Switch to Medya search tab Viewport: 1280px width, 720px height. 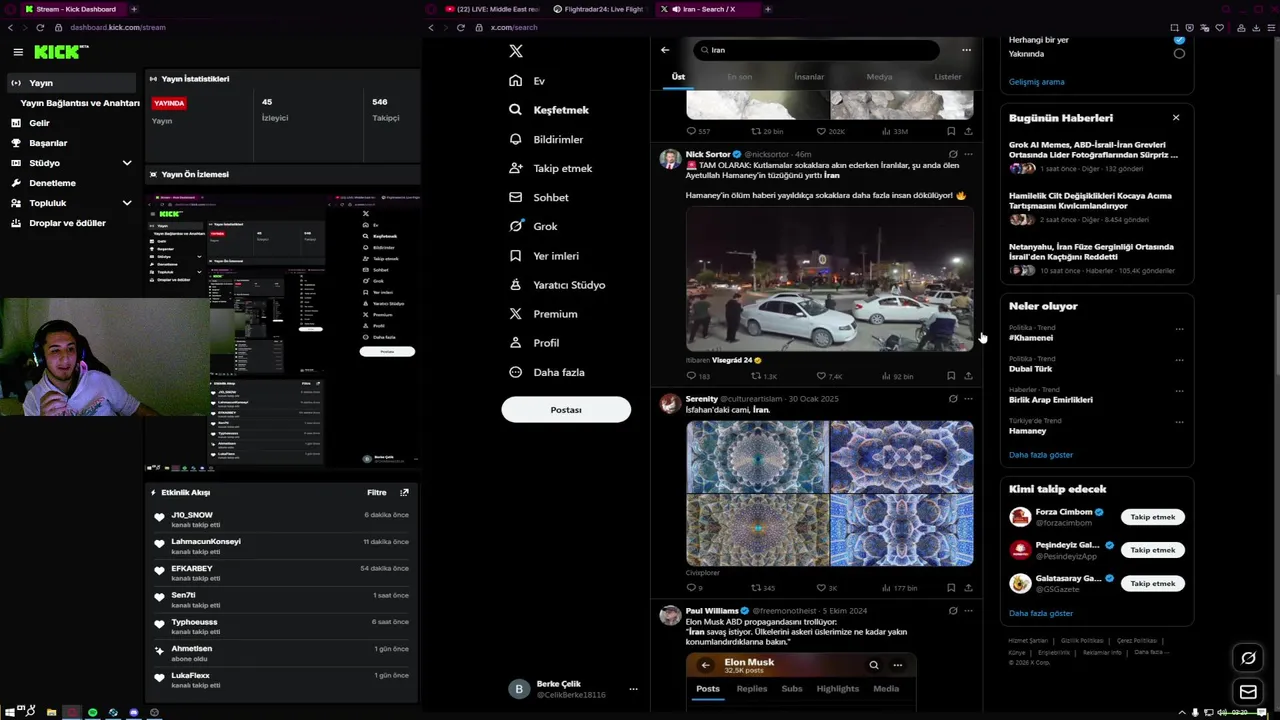pyautogui.click(x=879, y=77)
